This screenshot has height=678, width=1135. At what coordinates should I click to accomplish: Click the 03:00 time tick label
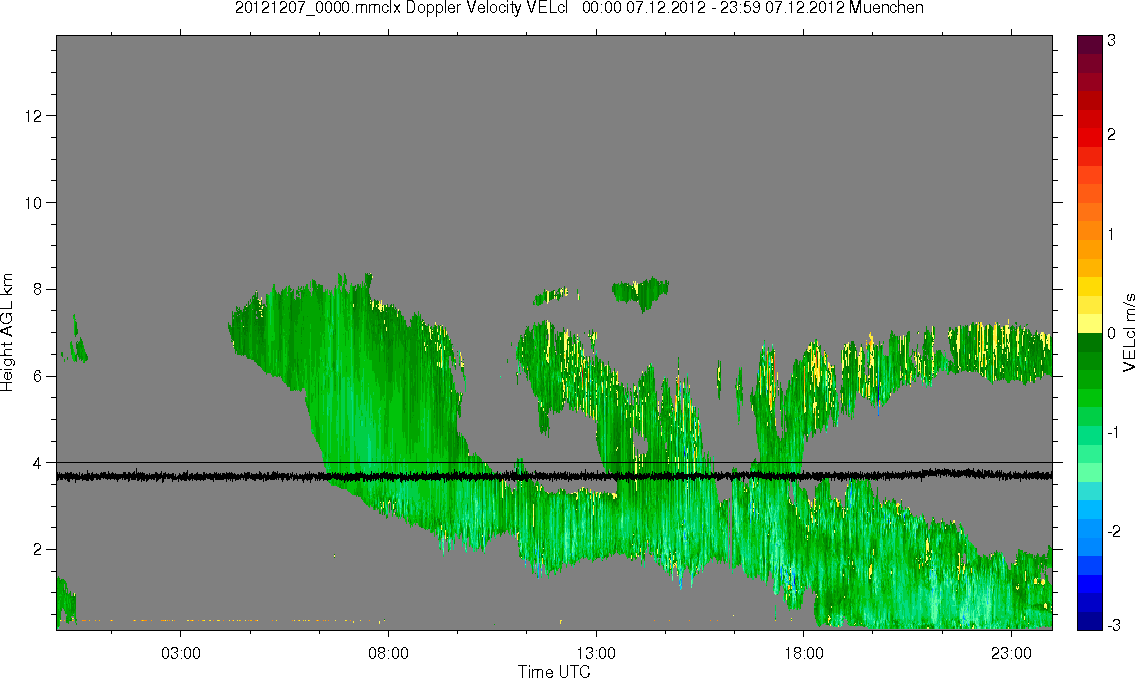tap(180, 653)
